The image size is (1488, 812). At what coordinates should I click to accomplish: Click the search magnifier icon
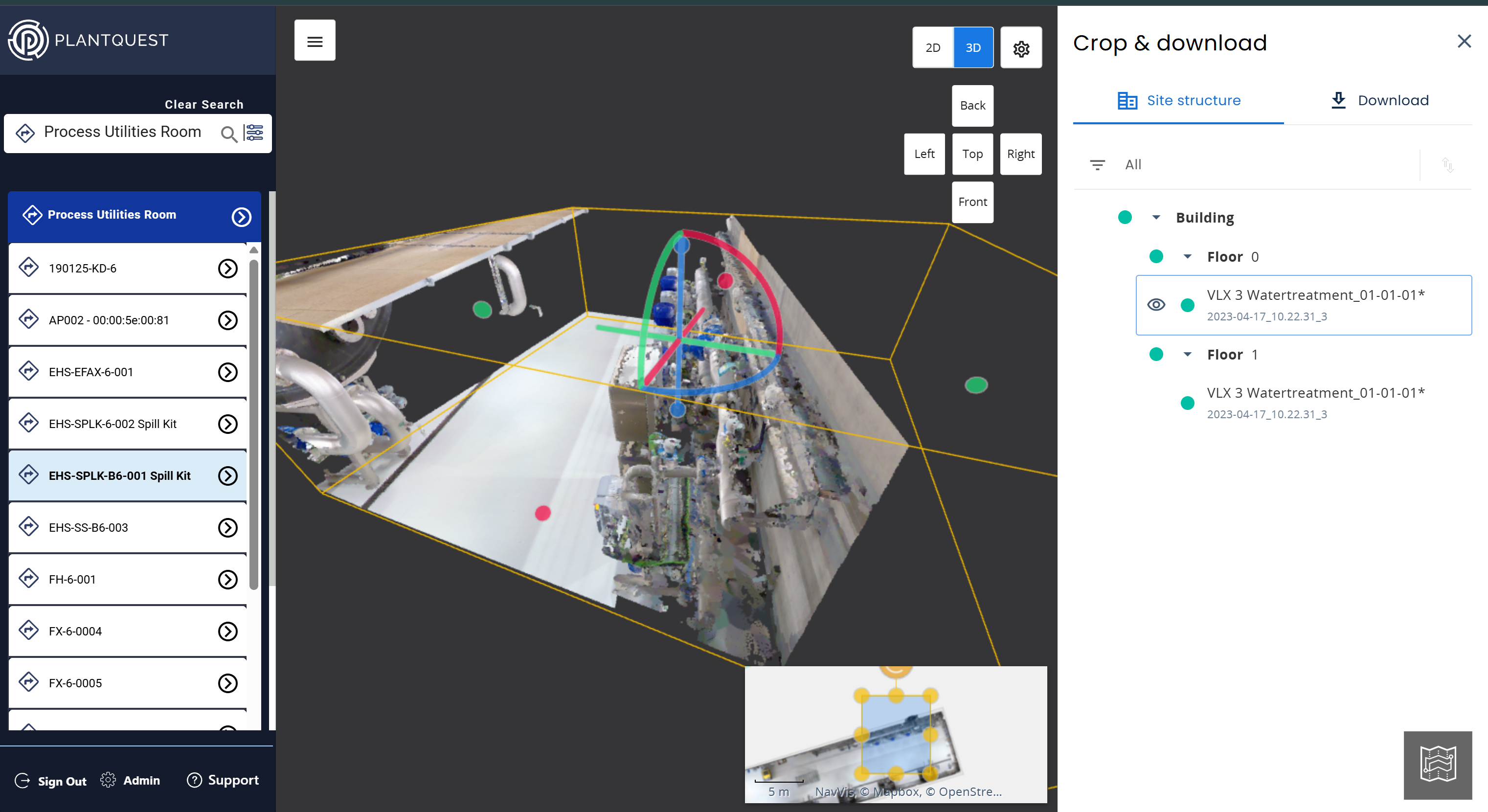(228, 134)
